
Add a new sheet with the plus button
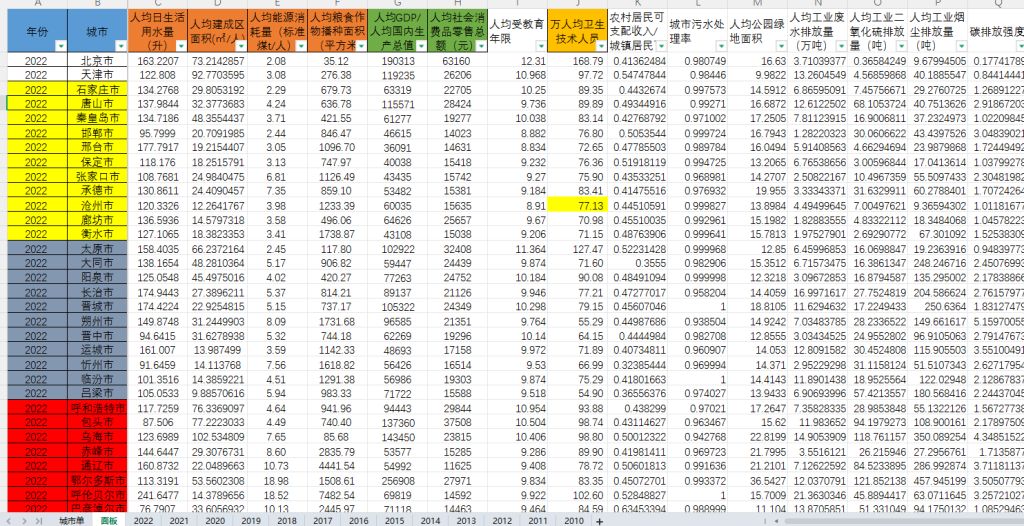pos(600,521)
